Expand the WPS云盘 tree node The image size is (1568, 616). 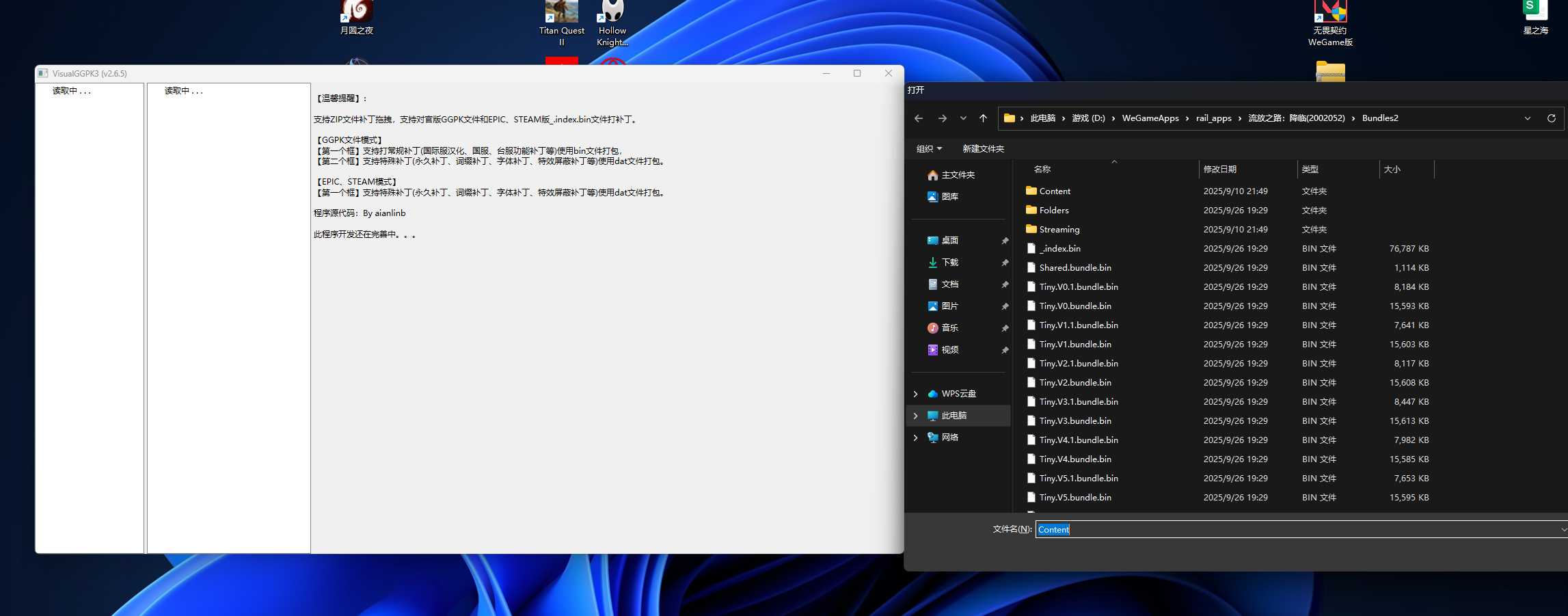916,394
